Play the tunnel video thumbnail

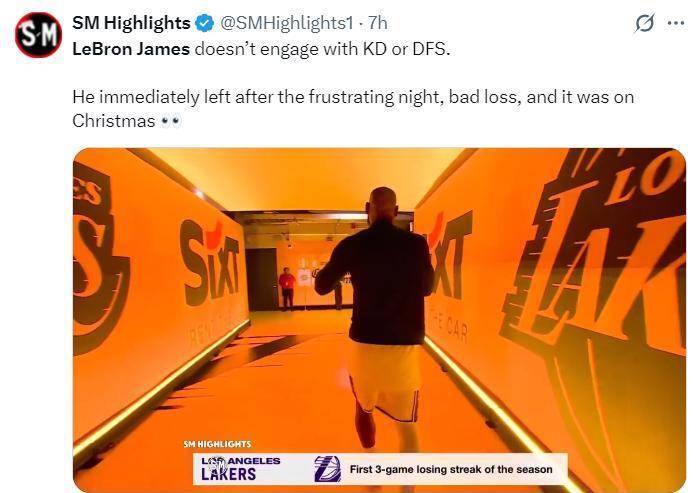(379, 320)
